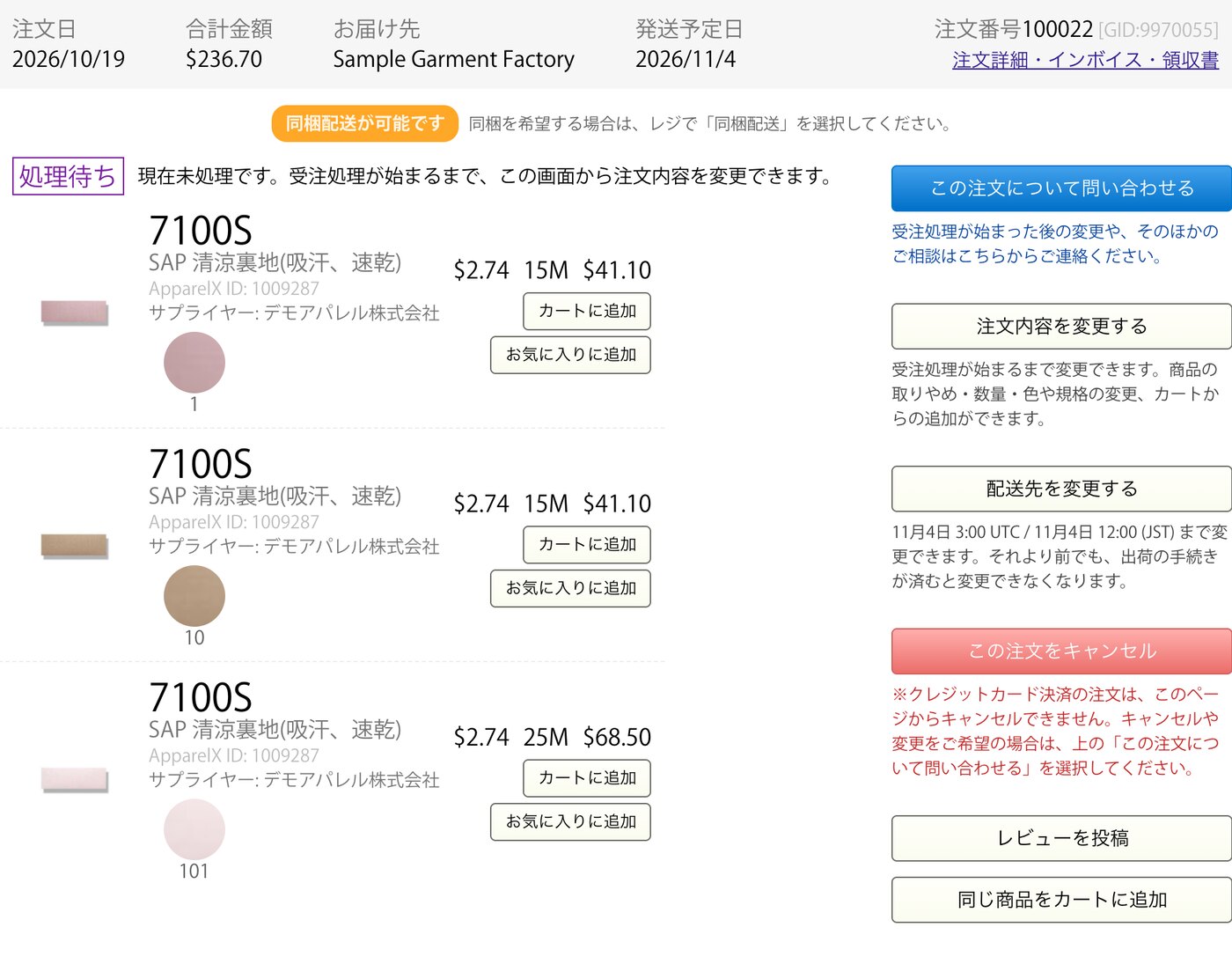1232x964 pixels.
Task: Click the $68.50 subtotal of third item
Action: [x=617, y=737]
